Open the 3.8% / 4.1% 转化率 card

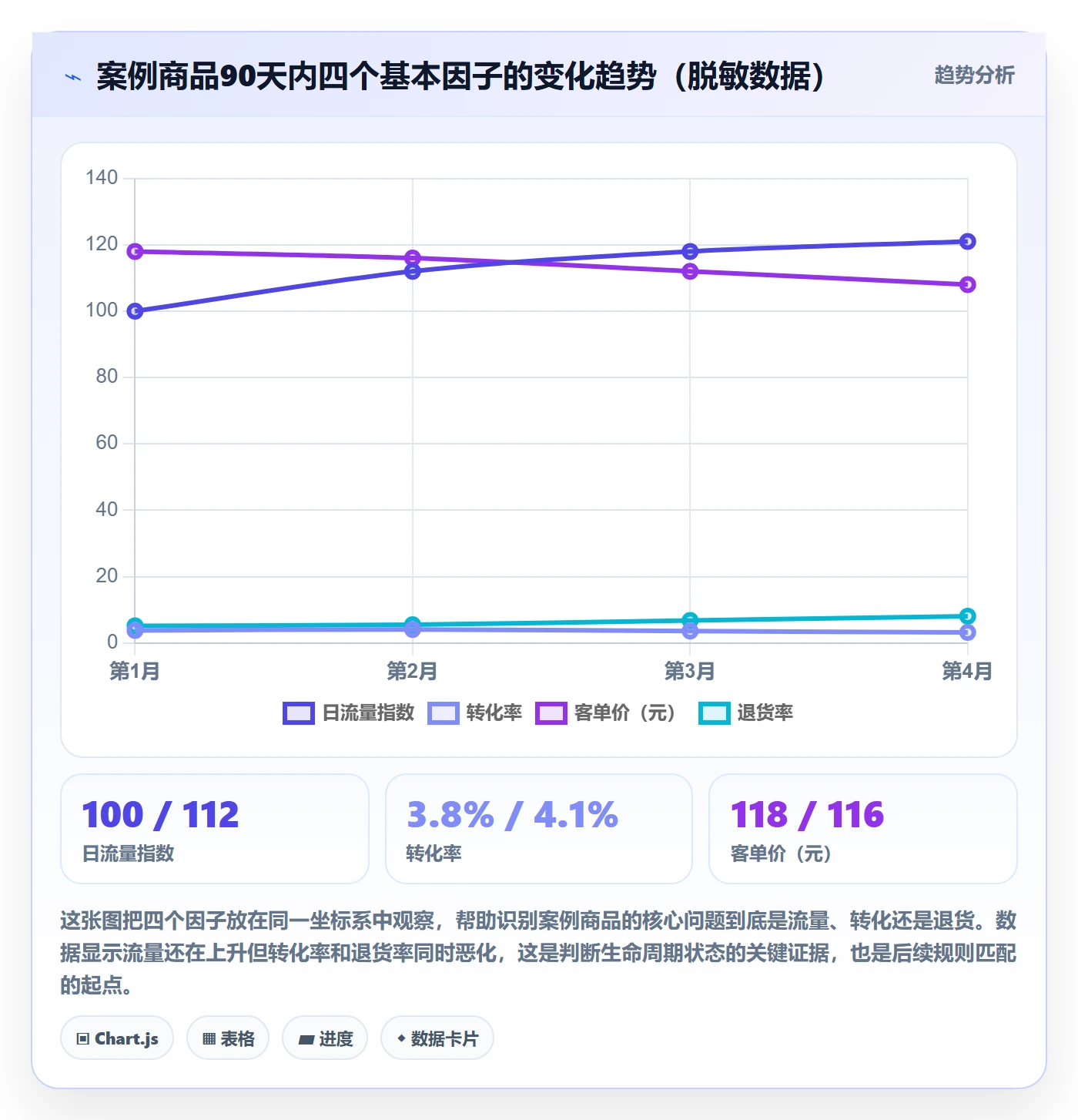(x=539, y=829)
